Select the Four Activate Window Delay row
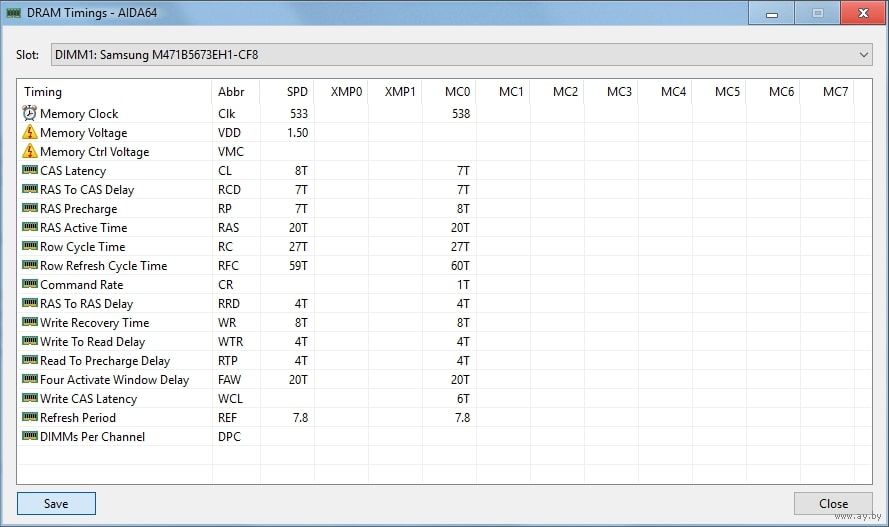Screen dimensions: 889x527 tap(114, 380)
